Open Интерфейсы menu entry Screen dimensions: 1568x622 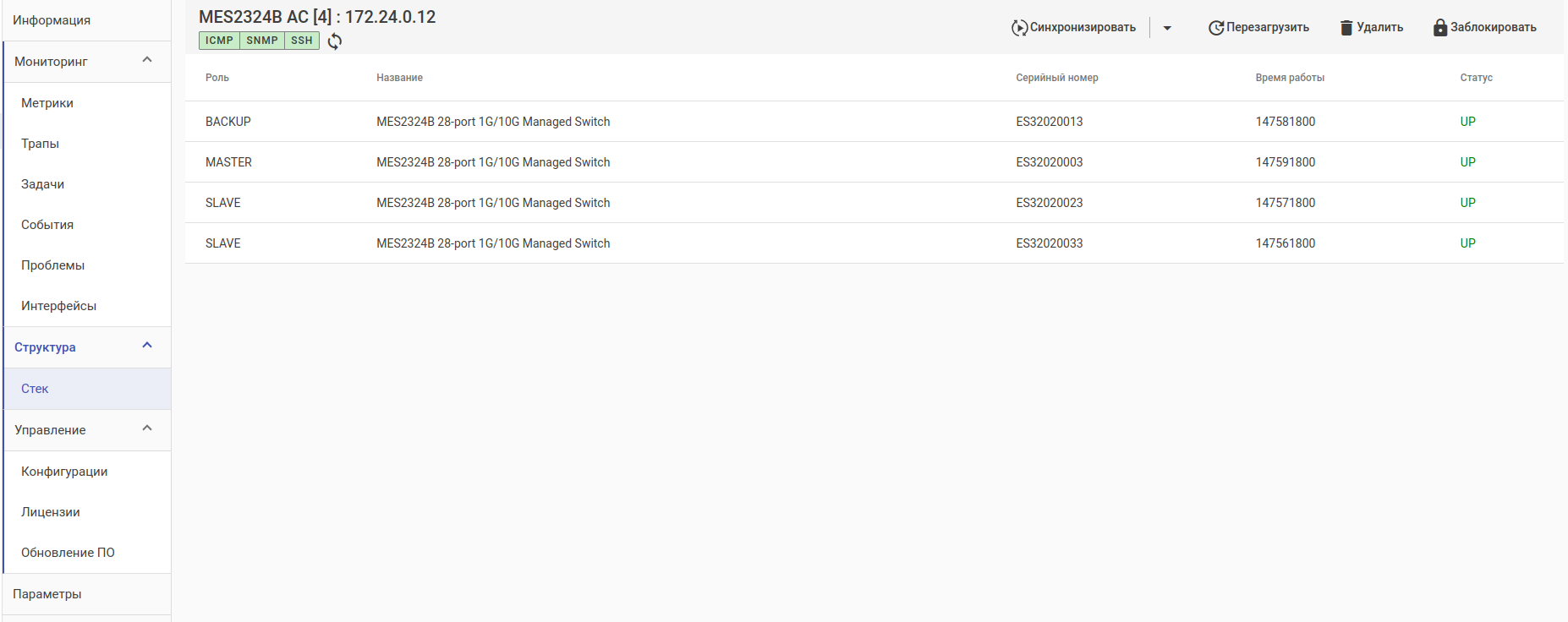(x=86, y=306)
